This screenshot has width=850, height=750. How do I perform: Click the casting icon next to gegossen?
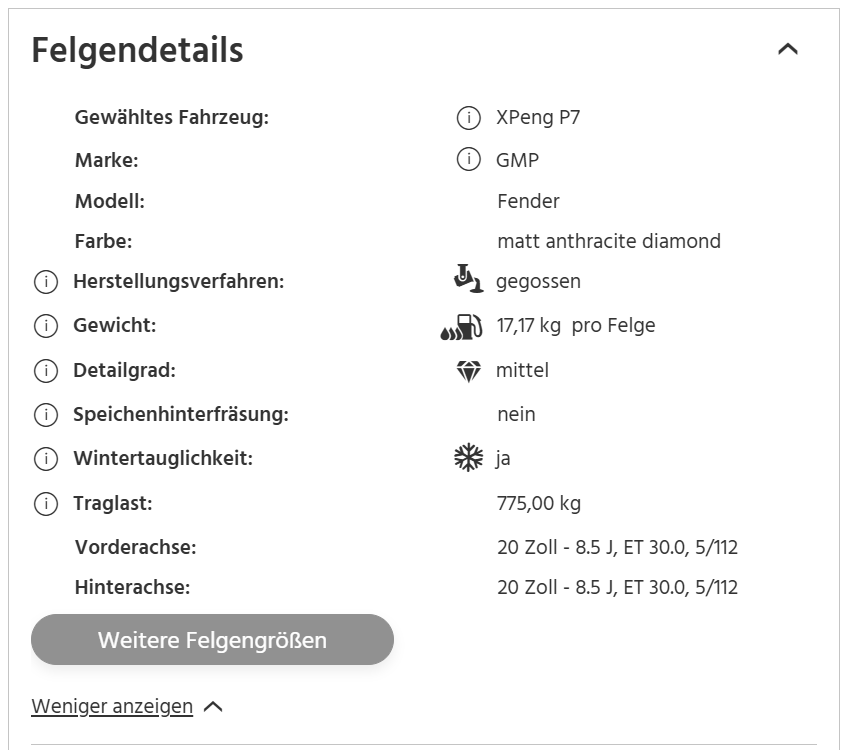click(468, 279)
